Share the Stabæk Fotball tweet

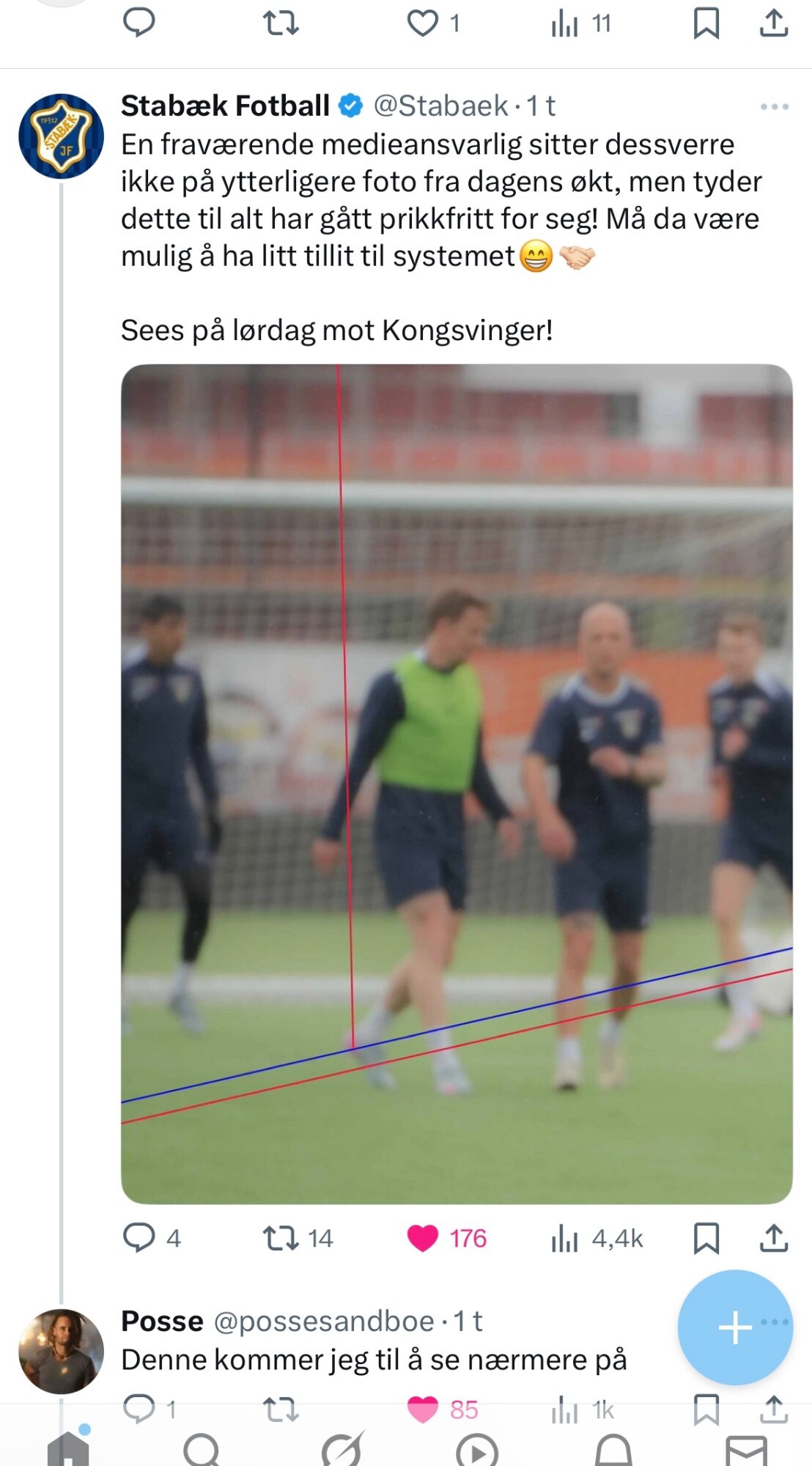(774, 1238)
